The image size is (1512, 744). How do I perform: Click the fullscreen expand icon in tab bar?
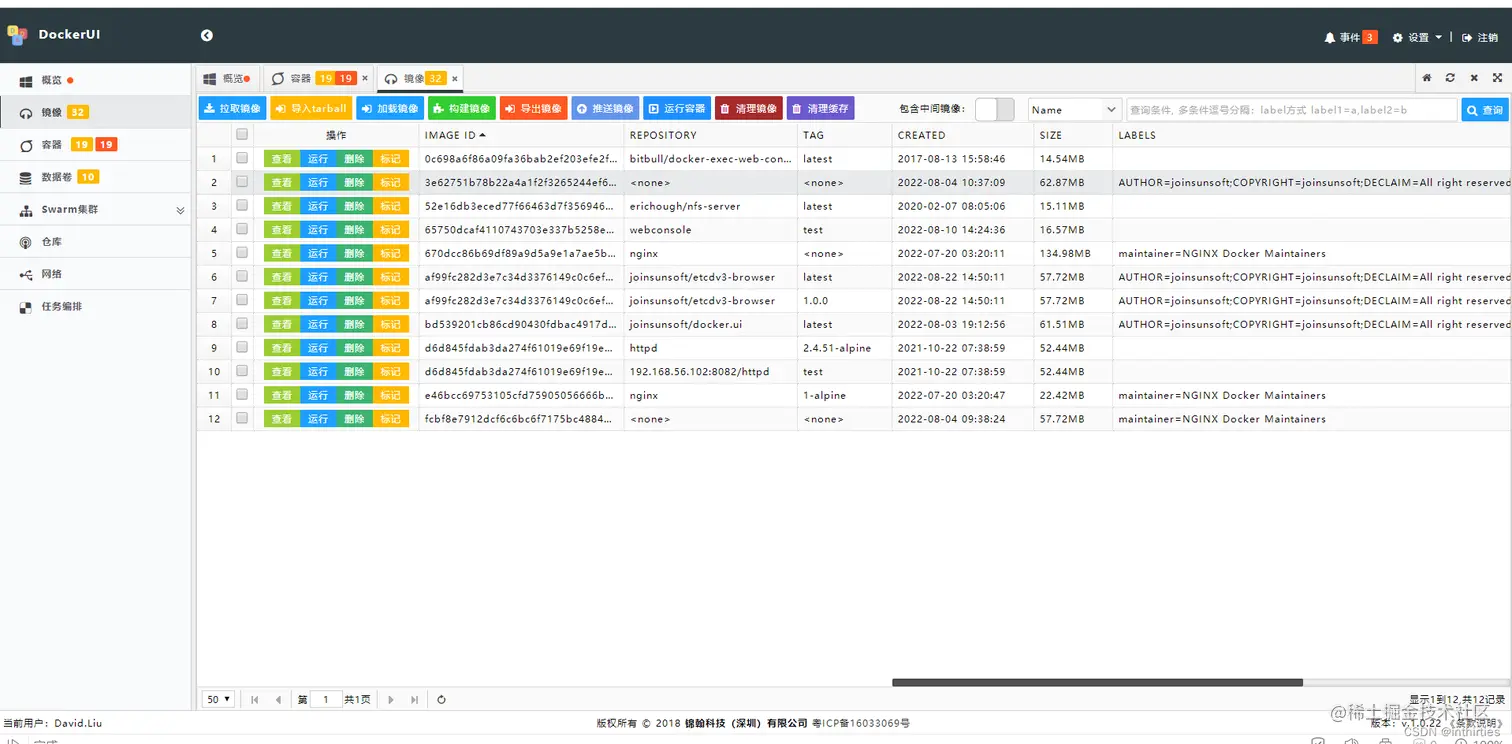coord(1498,77)
